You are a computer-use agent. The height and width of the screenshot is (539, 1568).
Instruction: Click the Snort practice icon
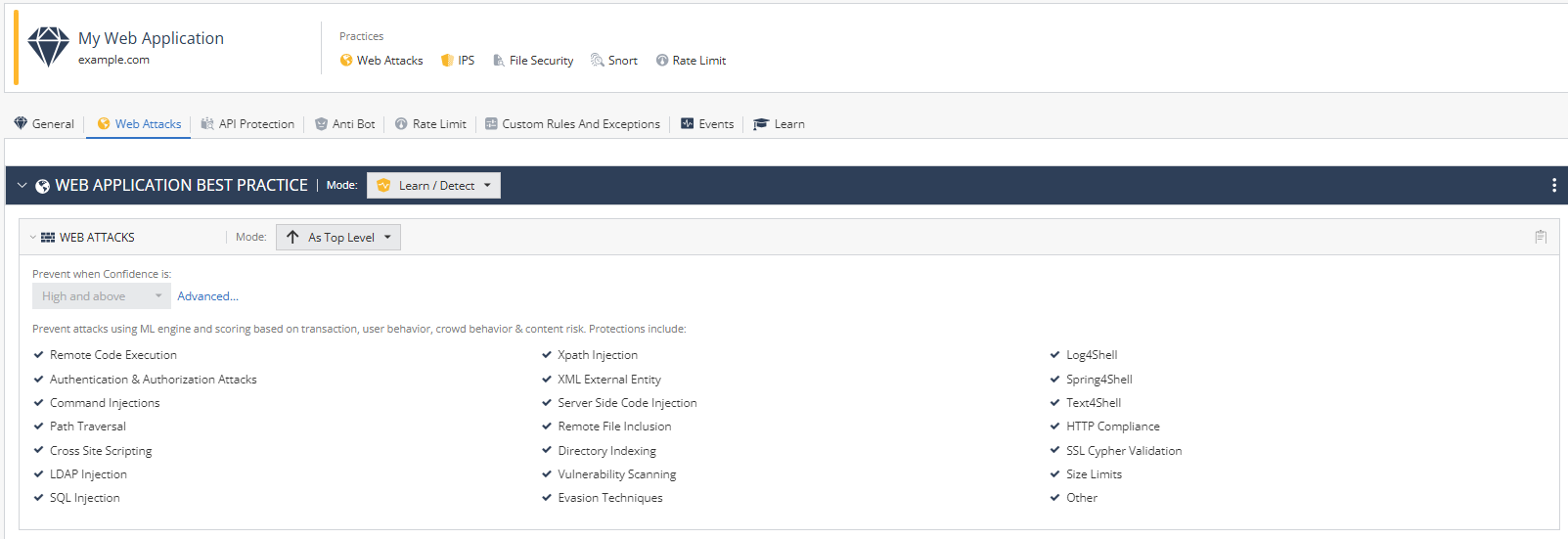tap(597, 61)
